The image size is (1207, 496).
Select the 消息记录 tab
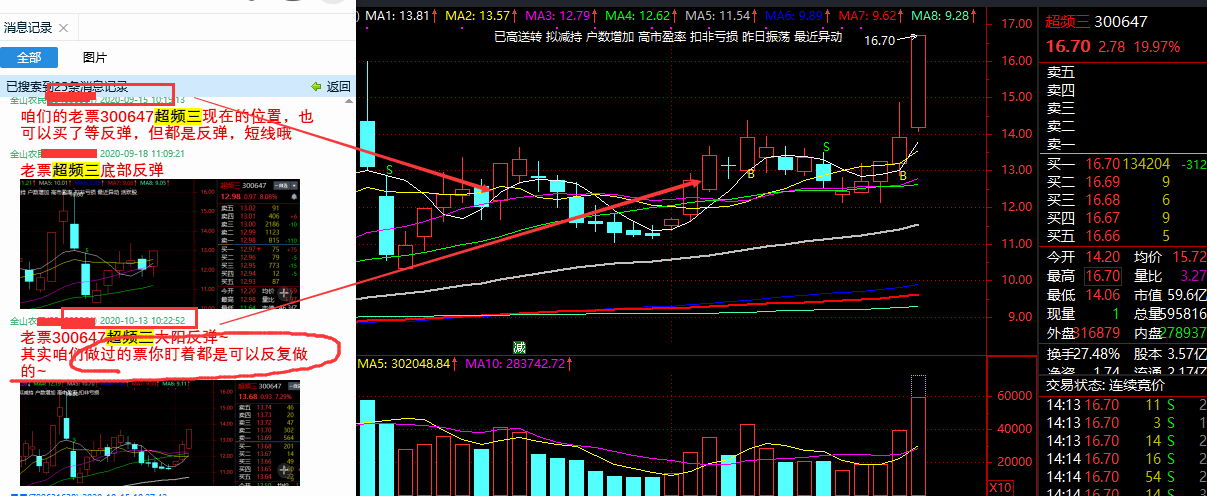(x=29, y=28)
